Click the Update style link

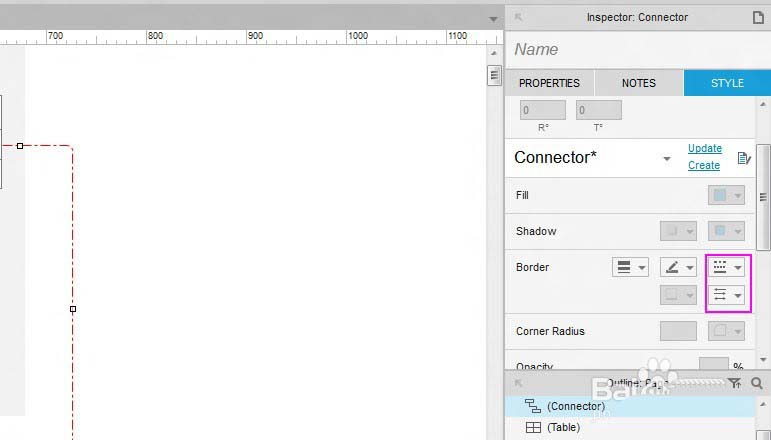[x=705, y=148]
